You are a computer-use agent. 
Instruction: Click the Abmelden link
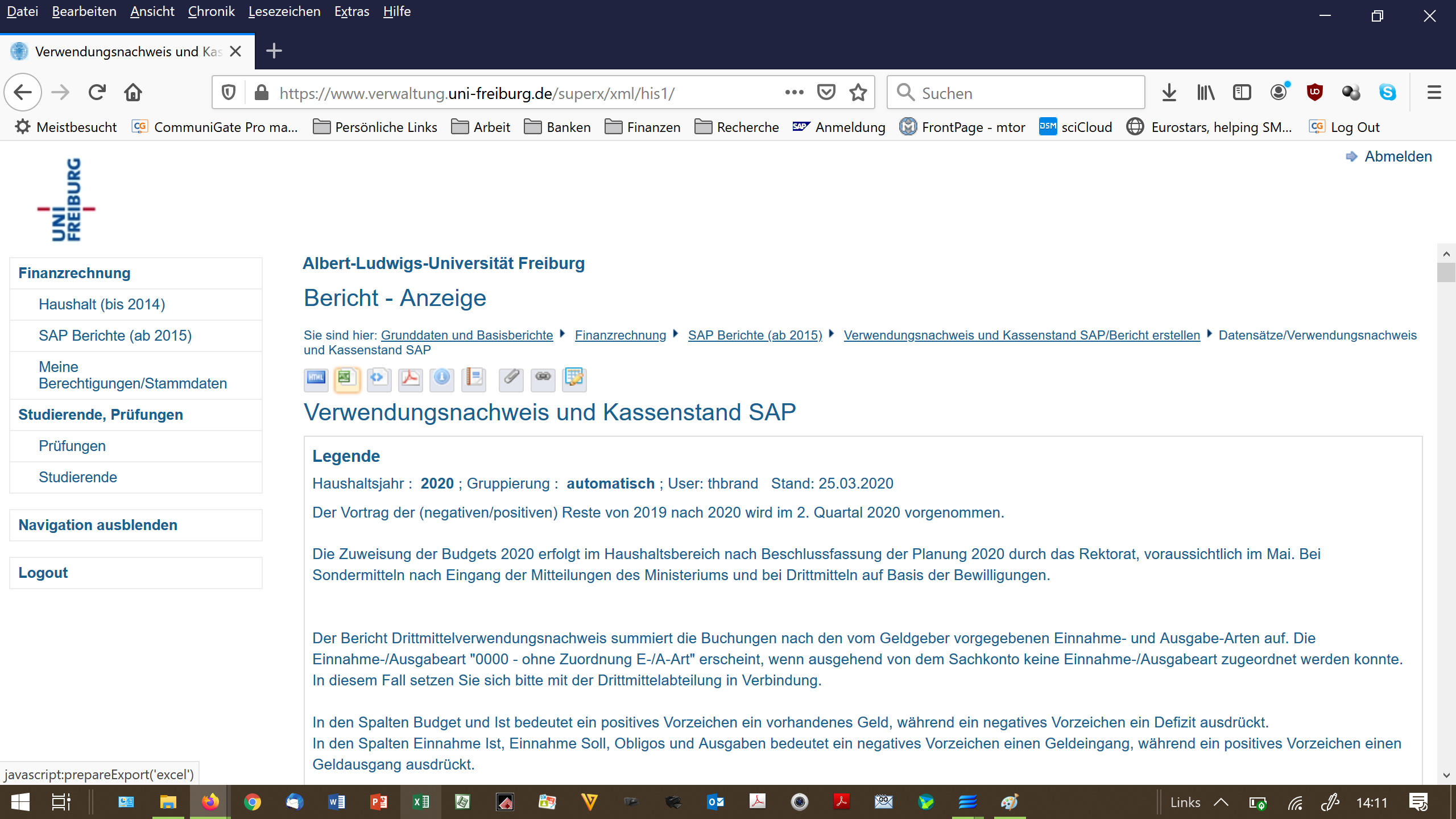[x=1398, y=156]
